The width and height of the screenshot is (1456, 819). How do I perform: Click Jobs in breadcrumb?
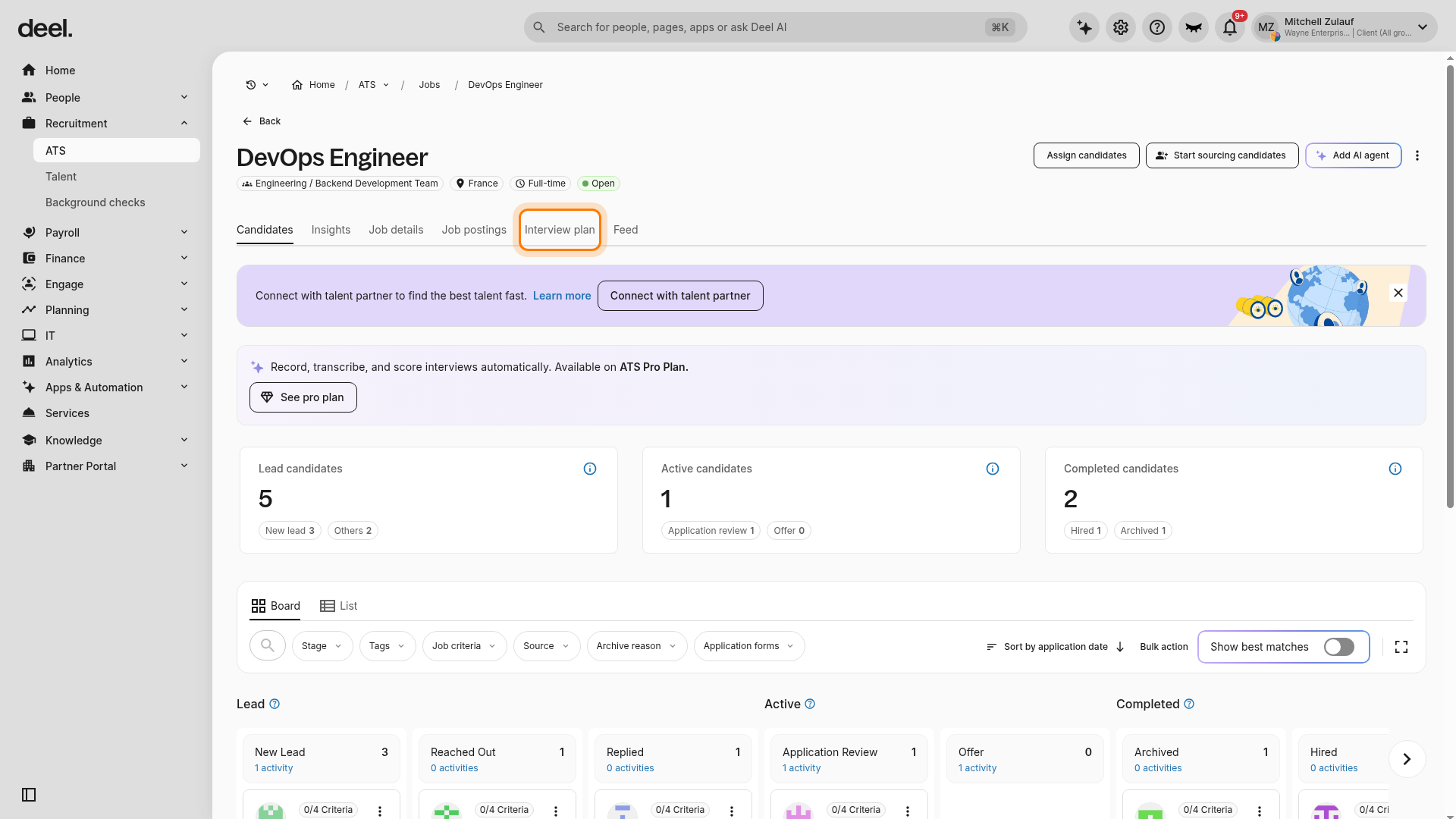[x=429, y=85]
